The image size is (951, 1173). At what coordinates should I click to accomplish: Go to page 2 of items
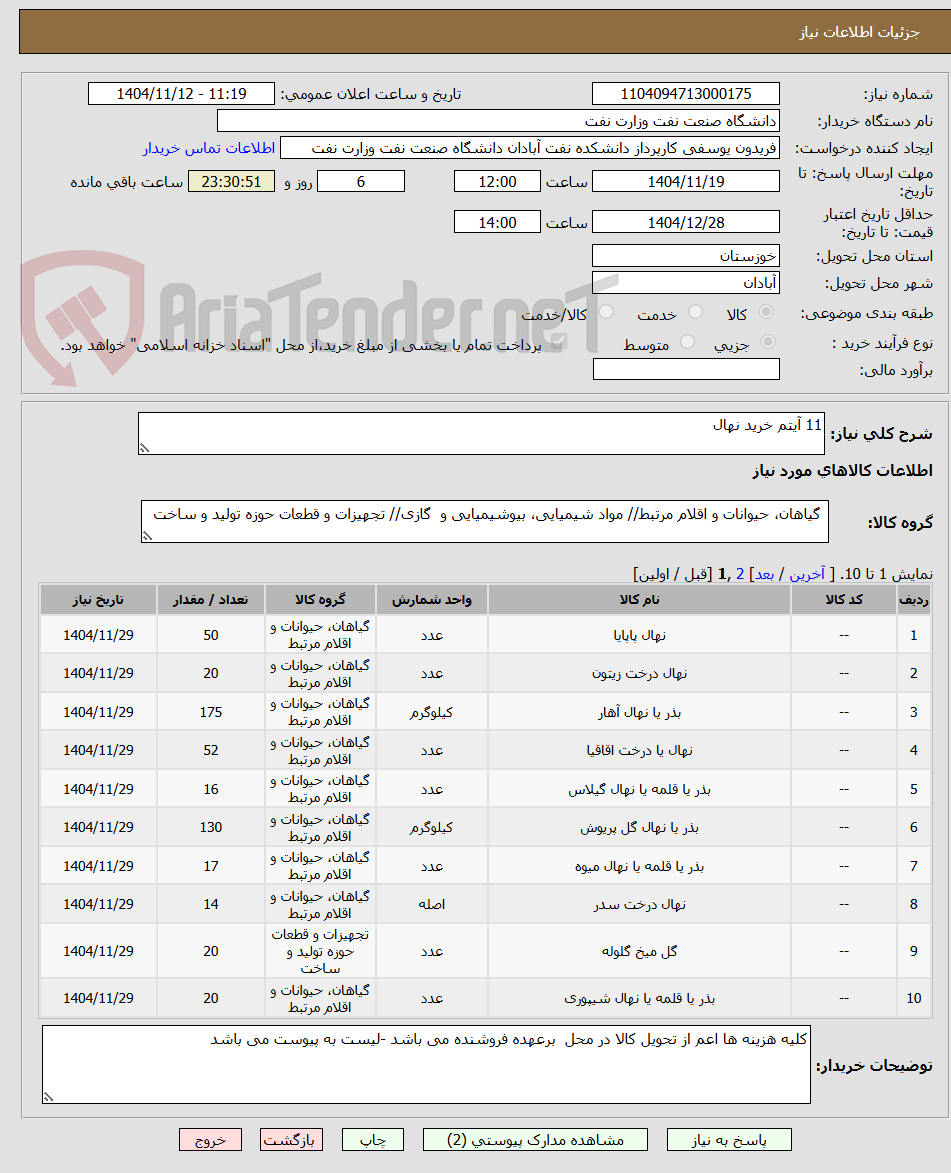[739, 574]
